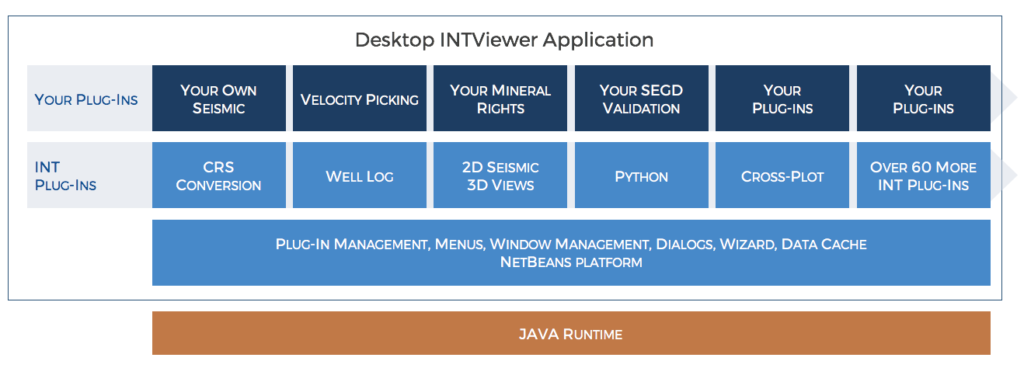Click the last dark Your Plug-ins box

tap(923, 98)
